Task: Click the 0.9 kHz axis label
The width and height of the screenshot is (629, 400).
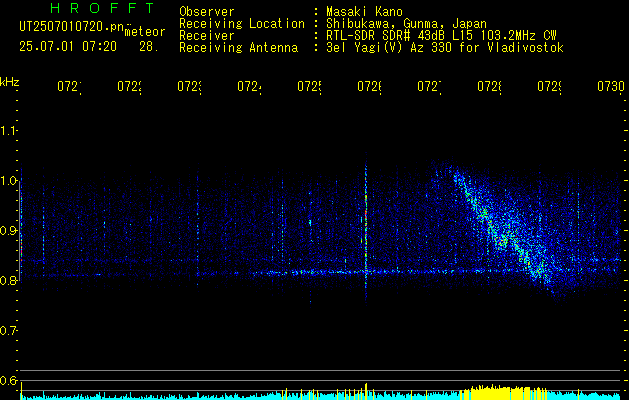Action: point(8,231)
